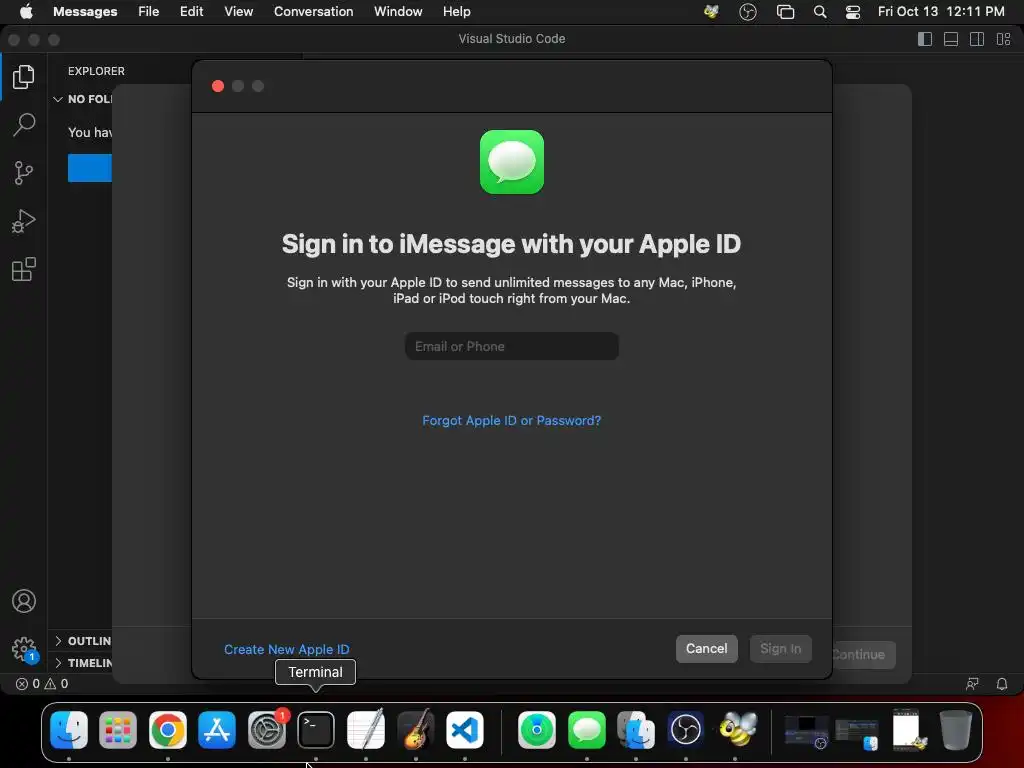This screenshot has width=1024, height=768.
Task: Open first minimized window thumbnail in the dock
Action: point(807,731)
